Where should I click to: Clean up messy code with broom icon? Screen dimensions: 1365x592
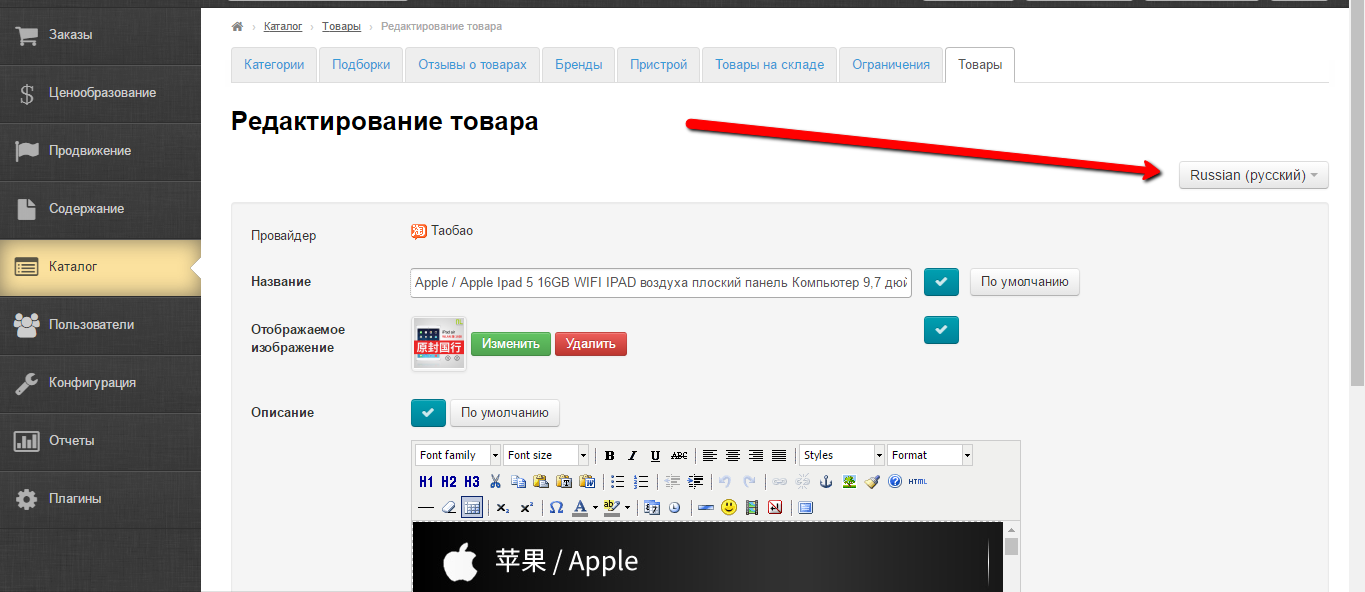click(872, 481)
